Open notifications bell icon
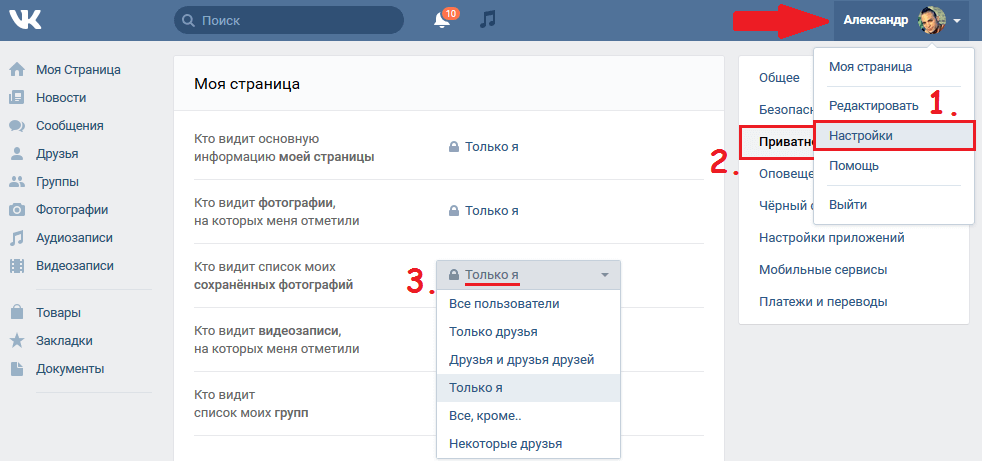Screen dimensions: 982x461 pos(442,20)
